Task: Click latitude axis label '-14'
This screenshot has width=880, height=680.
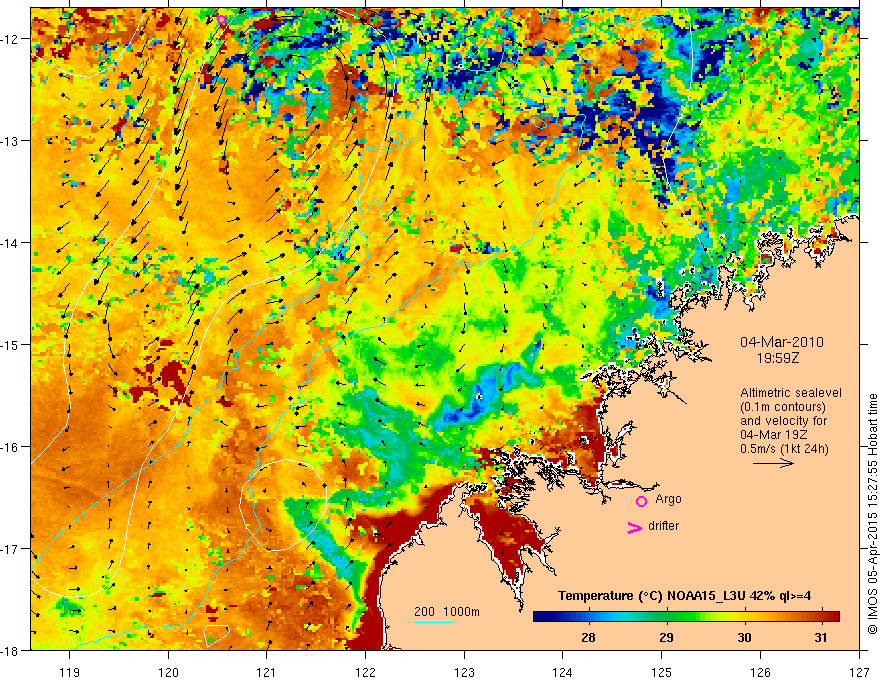Action: tap(11, 243)
